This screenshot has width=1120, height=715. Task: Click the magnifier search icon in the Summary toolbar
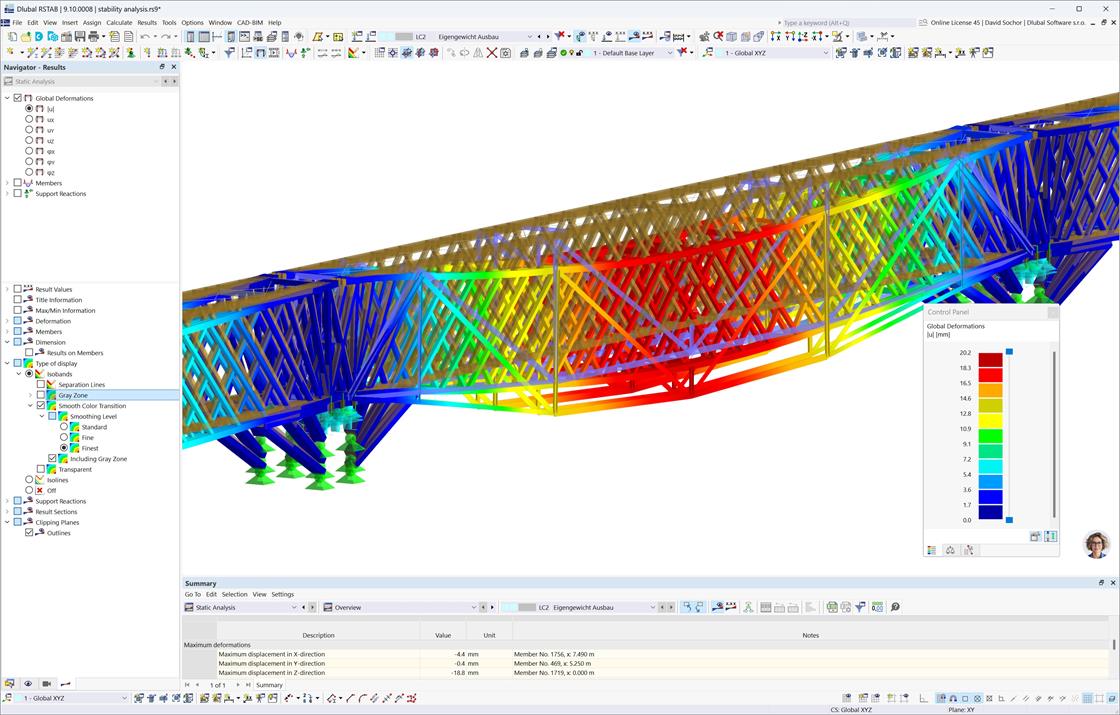(x=894, y=607)
